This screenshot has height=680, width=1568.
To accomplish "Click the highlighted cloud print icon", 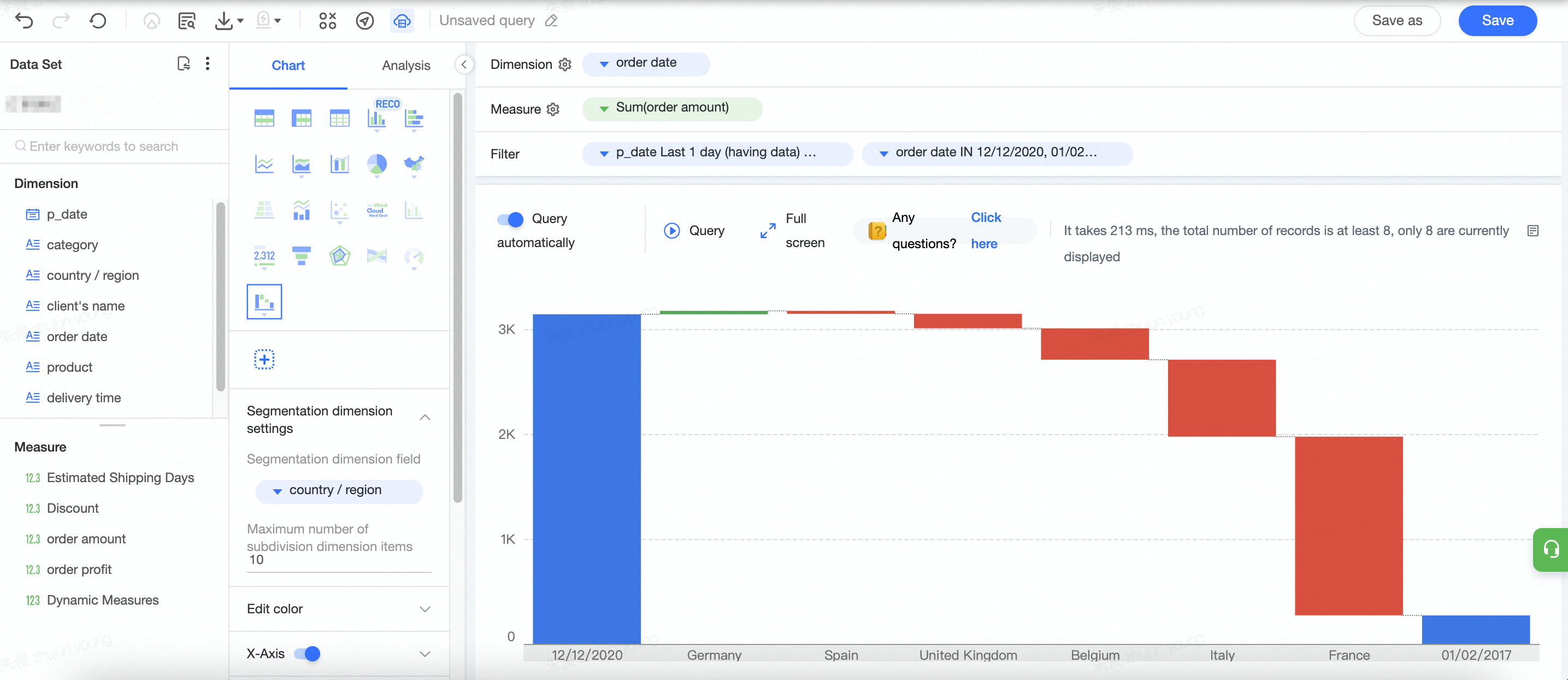I will click(402, 21).
